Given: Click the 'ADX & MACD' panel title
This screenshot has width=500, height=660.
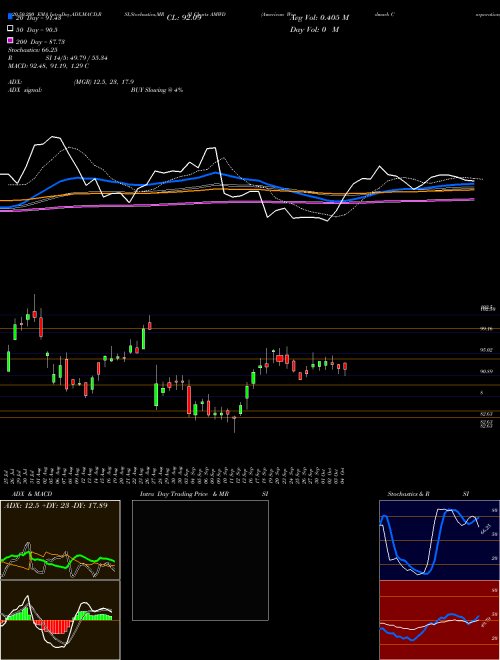Looking at the screenshot, I should [x=32, y=494].
